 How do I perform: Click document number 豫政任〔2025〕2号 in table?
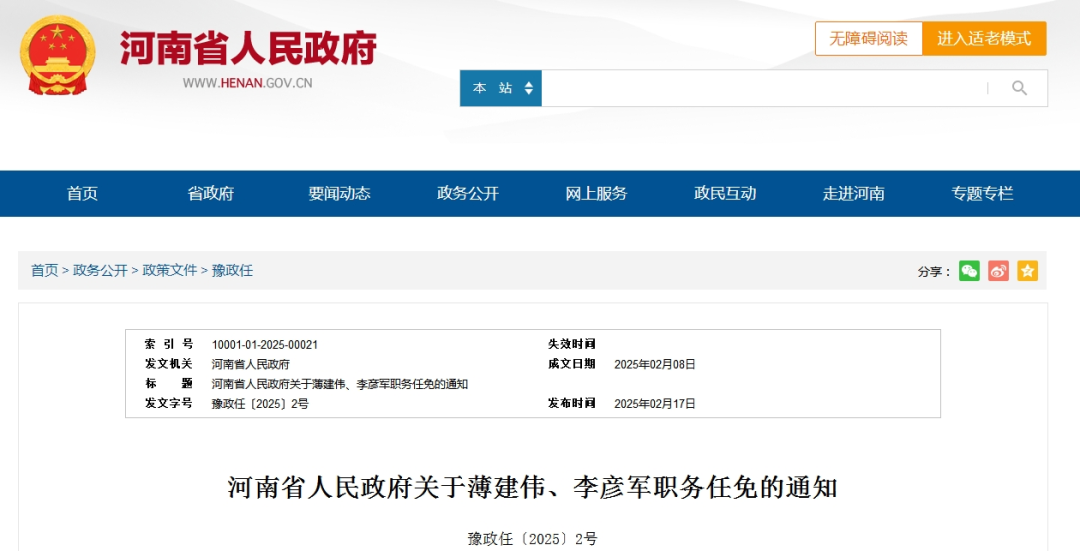260,404
